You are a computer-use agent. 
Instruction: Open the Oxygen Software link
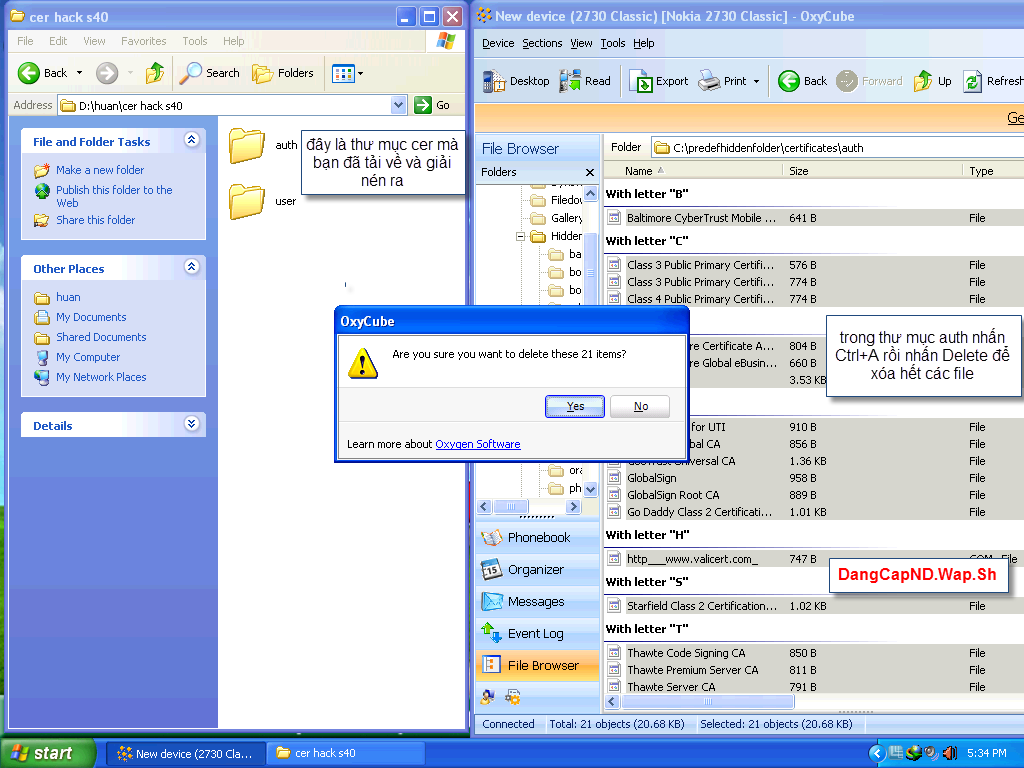tap(478, 444)
